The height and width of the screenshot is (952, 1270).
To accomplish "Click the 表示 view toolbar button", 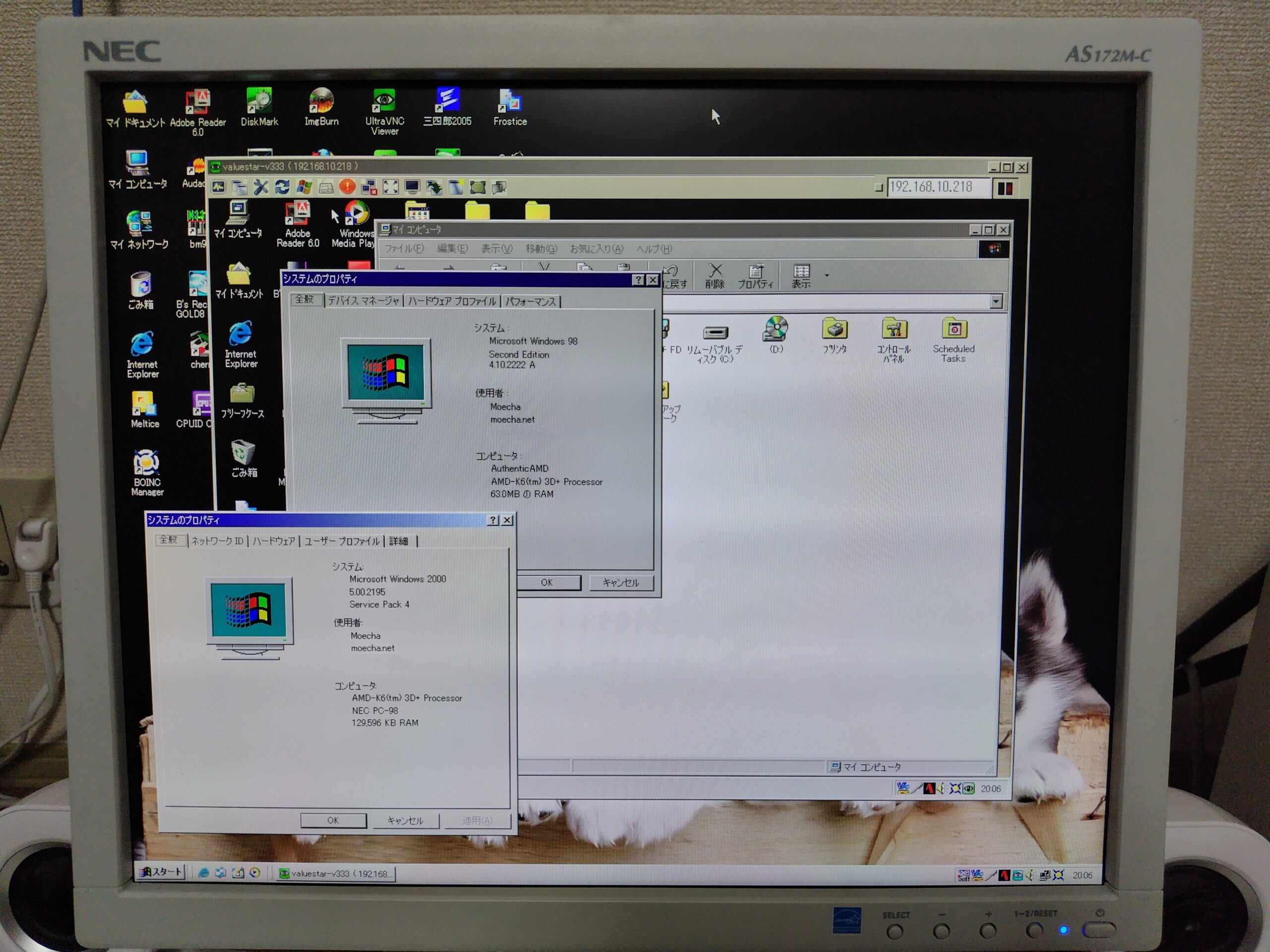I will [801, 276].
